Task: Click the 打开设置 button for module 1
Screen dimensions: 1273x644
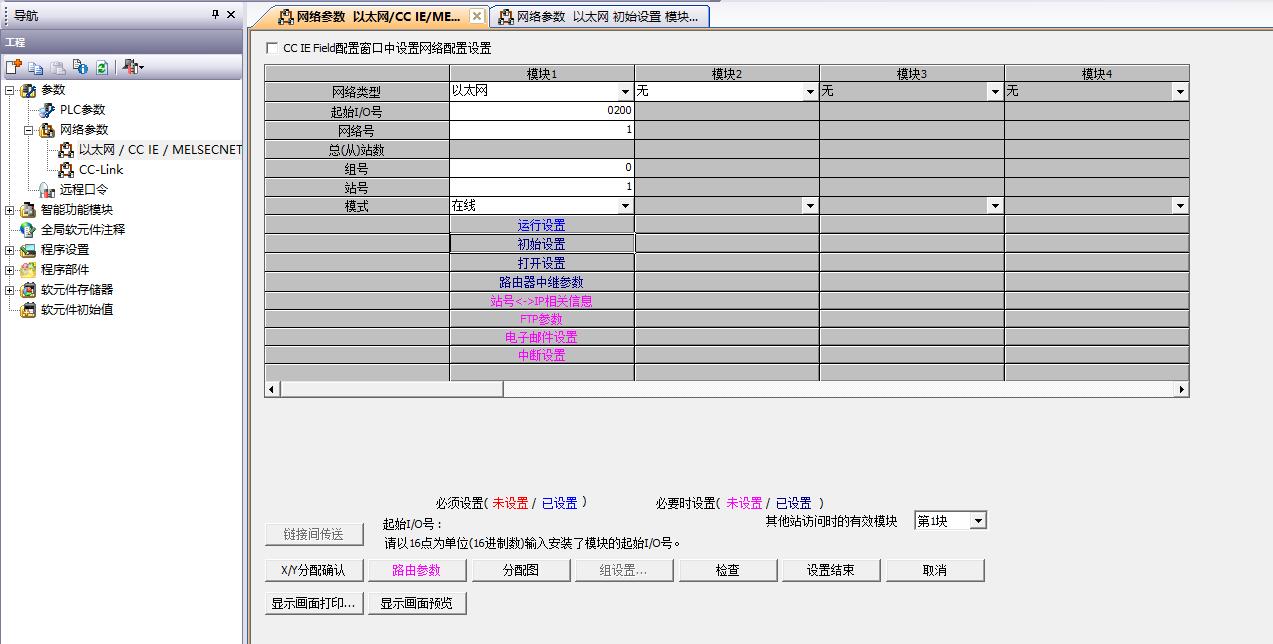Action: coord(541,263)
